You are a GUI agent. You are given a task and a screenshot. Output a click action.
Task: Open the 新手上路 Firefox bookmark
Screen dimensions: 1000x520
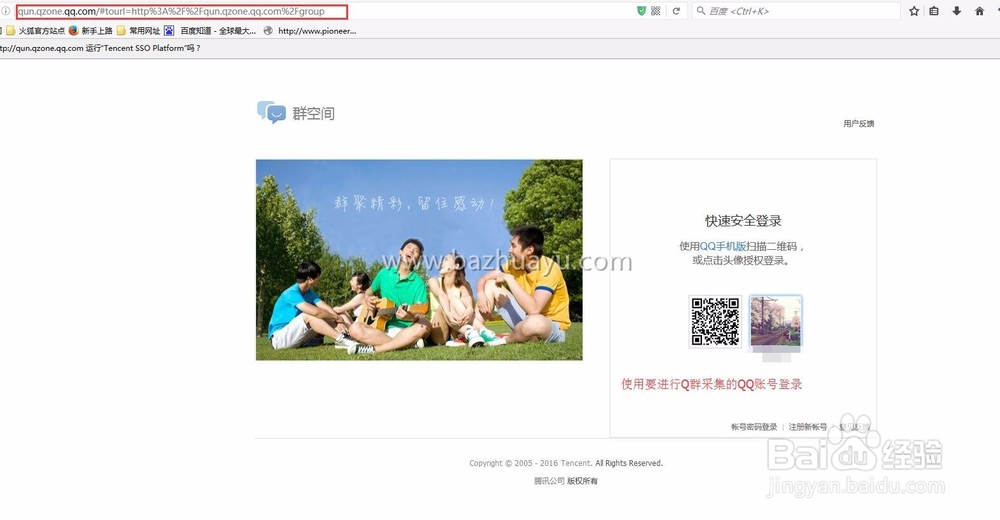91,31
